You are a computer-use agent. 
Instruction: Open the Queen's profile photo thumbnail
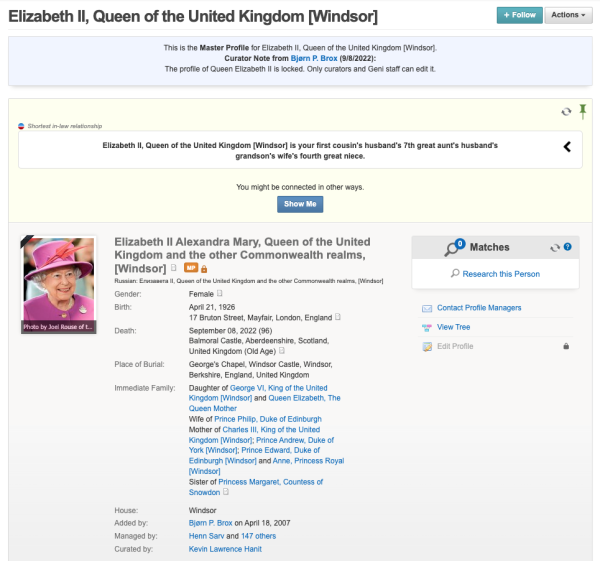(x=59, y=284)
